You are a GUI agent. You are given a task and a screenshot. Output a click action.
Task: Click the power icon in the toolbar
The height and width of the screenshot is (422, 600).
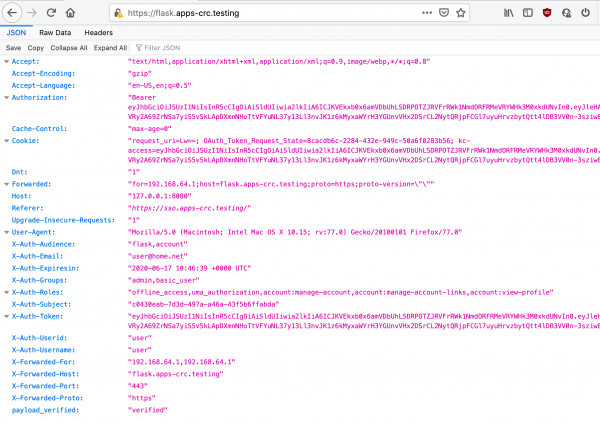coord(584,13)
